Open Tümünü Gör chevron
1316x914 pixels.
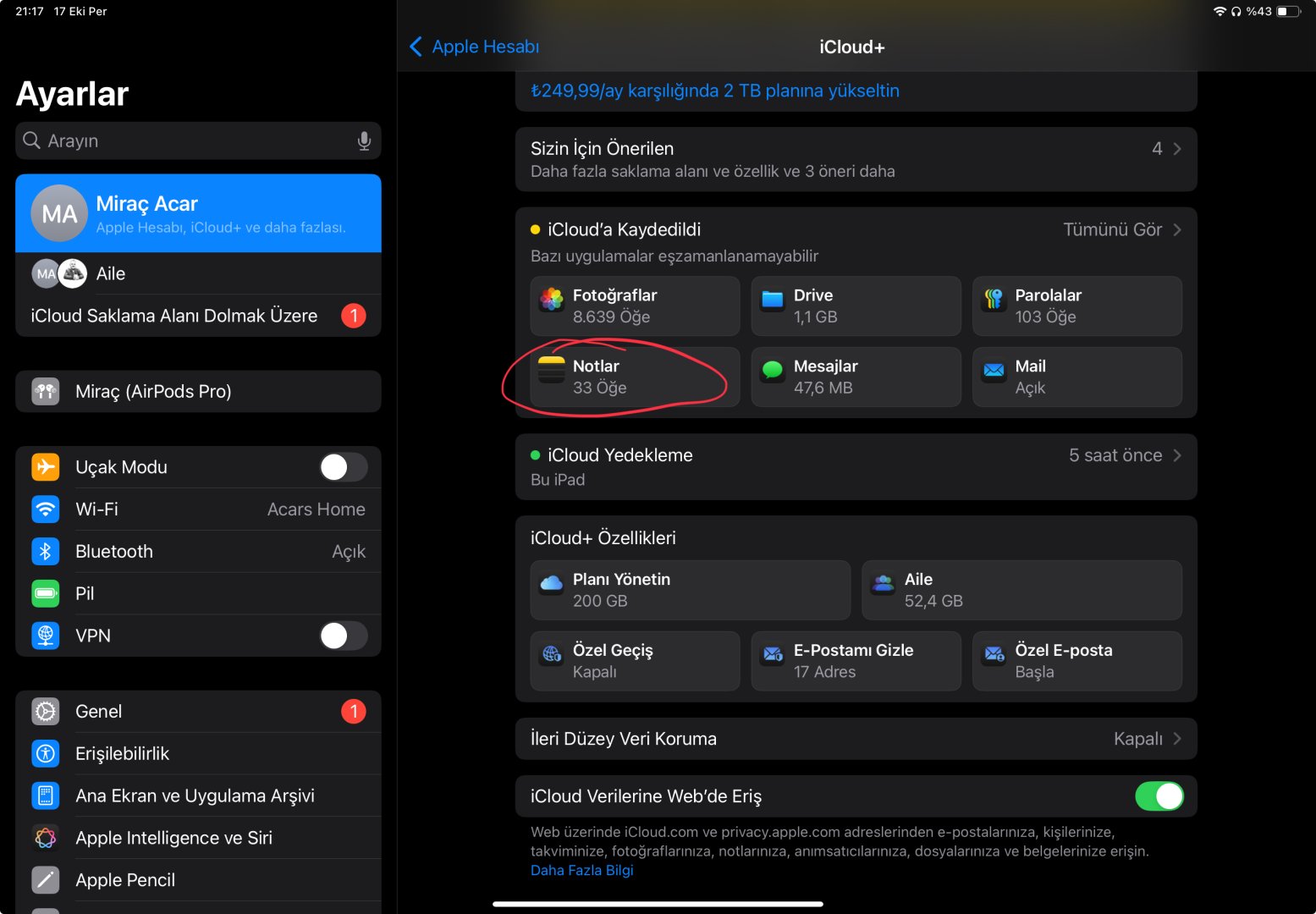[1177, 229]
